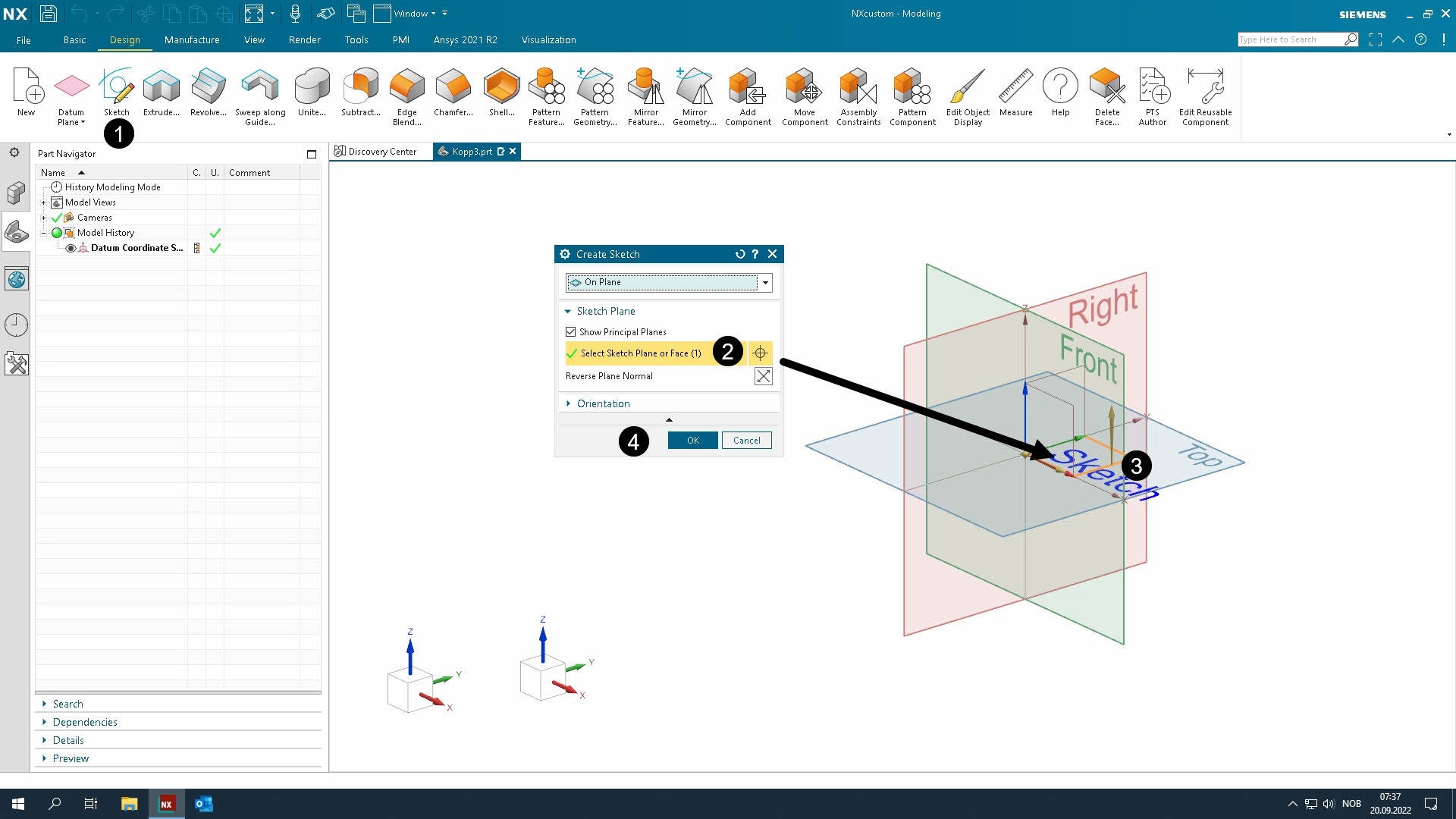Select the Extrude tool icon
1456x819 pixels.
tap(161, 87)
